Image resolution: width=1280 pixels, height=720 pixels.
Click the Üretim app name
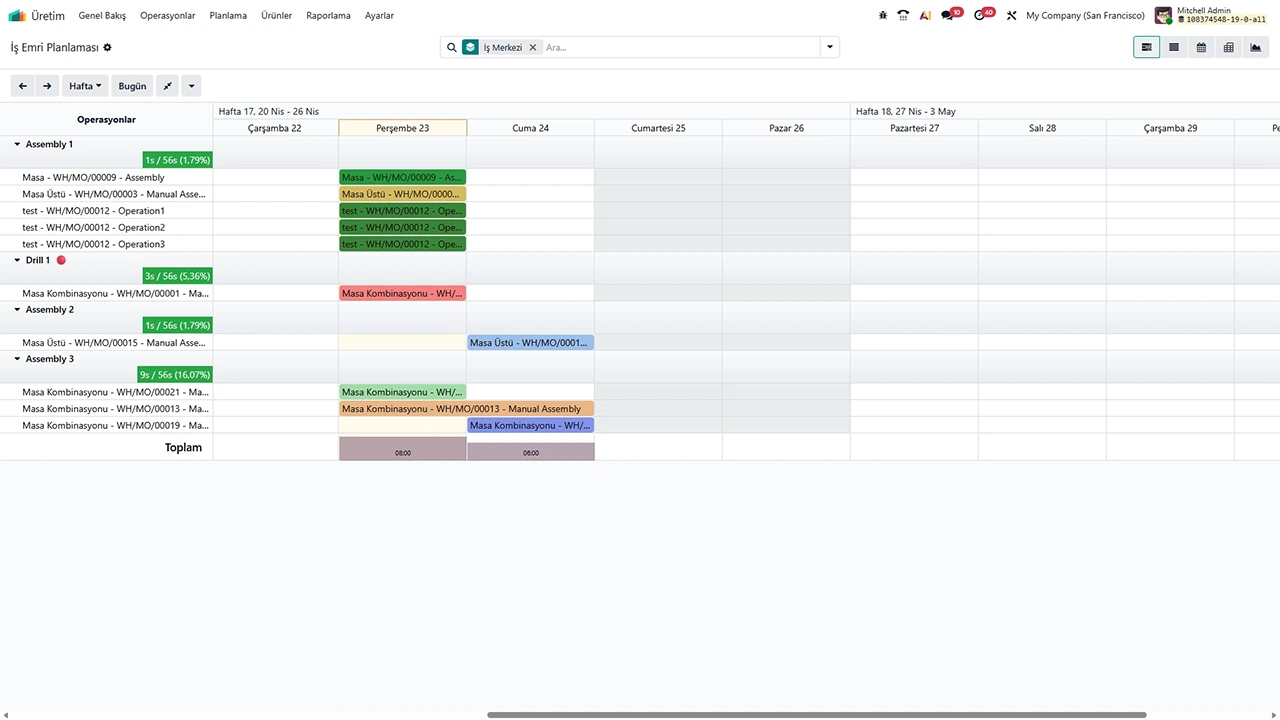pyautogui.click(x=48, y=15)
